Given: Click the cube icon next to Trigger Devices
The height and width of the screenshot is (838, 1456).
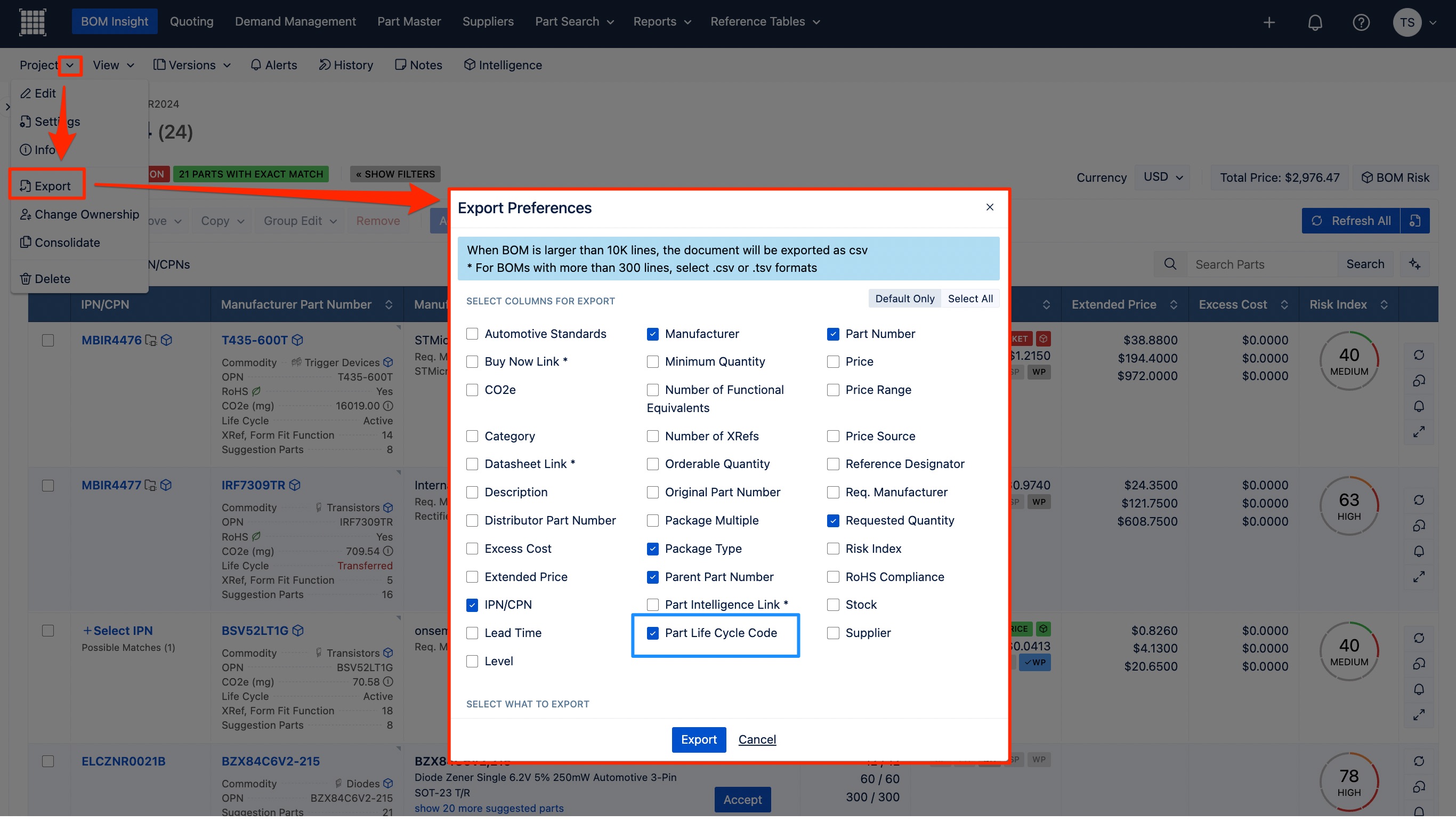Looking at the screenshot, I should pyautogui.click(x=389, y=362).
